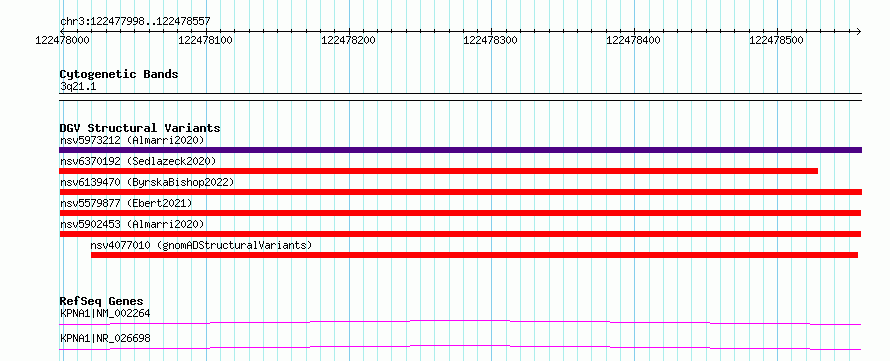Select the DGV Structural Variants track title
The image size is (890, 361).
pyautogui.click(x=140, y=128)
